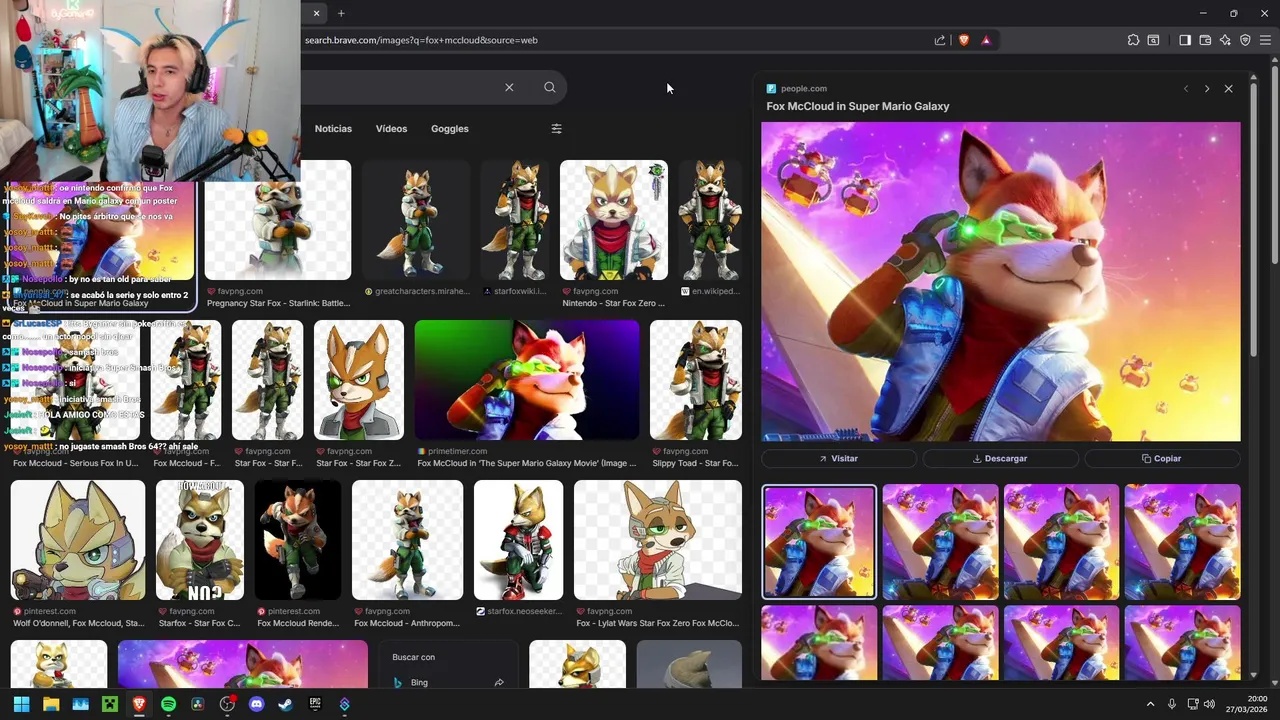Open the Extensions puzzle icon
Image resolution: width=1280 pixels, height=720 pixels.
click(1133, 40)
